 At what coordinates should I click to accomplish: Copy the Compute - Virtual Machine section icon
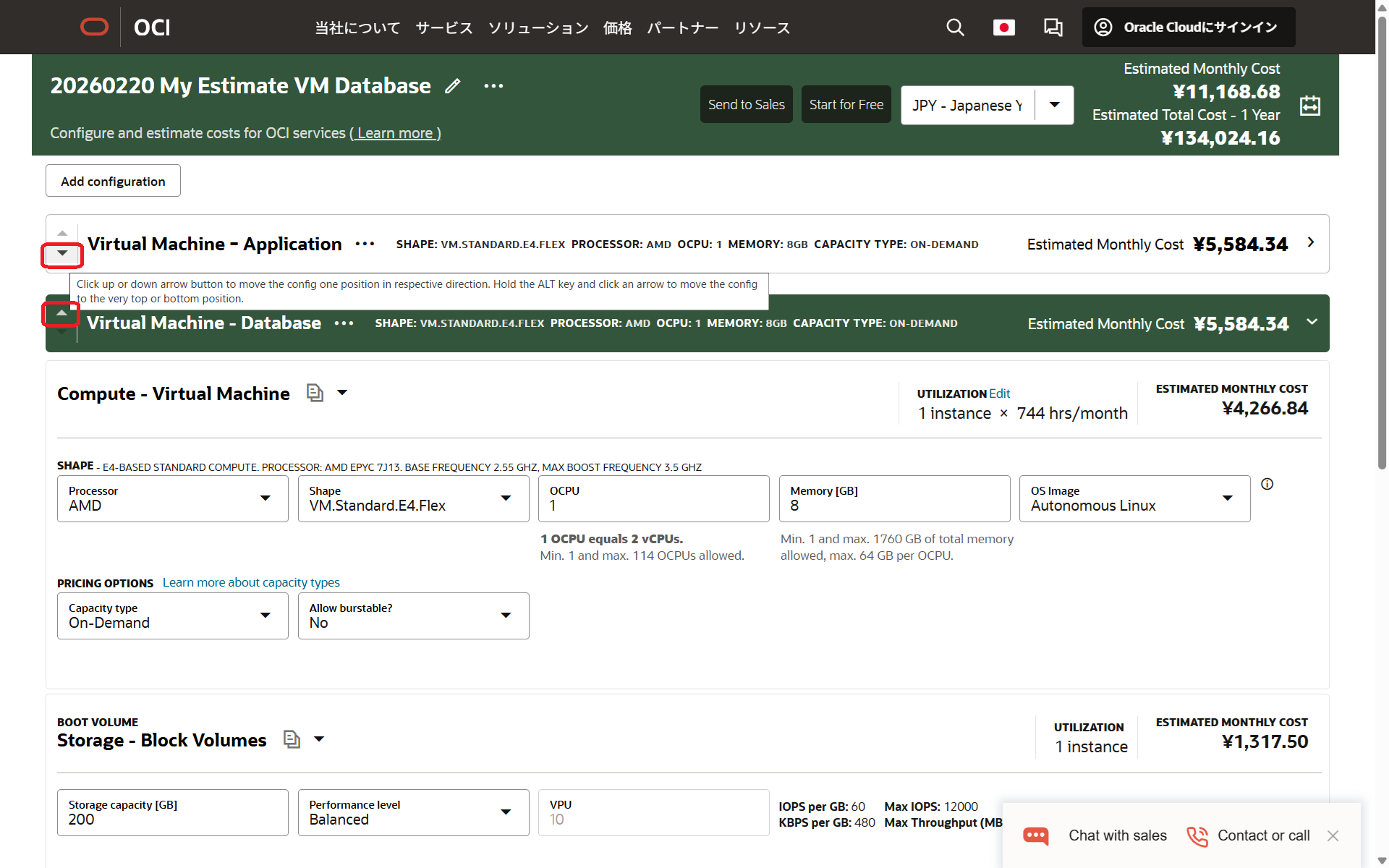coord(314,393)
